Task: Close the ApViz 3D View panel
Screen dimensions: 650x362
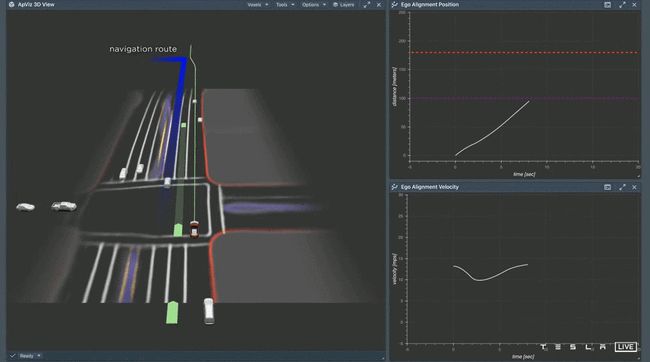Action: pos(379,5)
